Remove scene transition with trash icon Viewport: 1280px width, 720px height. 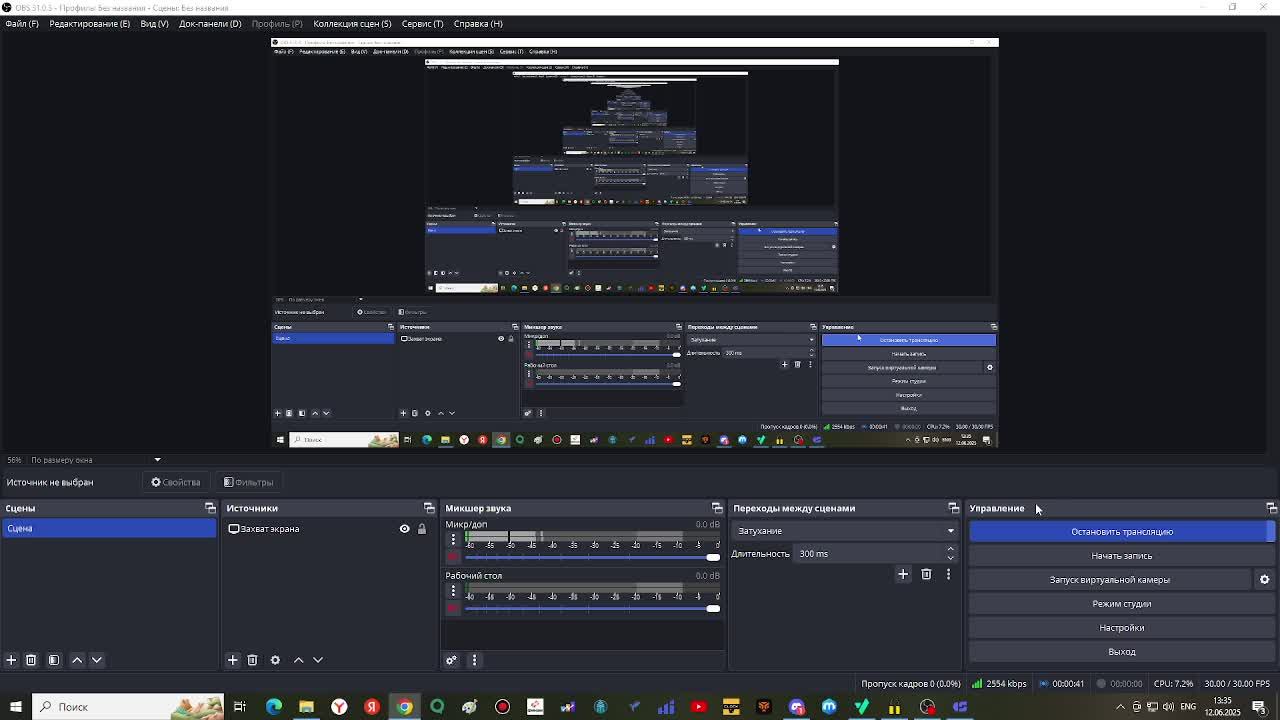click(926, 574)
